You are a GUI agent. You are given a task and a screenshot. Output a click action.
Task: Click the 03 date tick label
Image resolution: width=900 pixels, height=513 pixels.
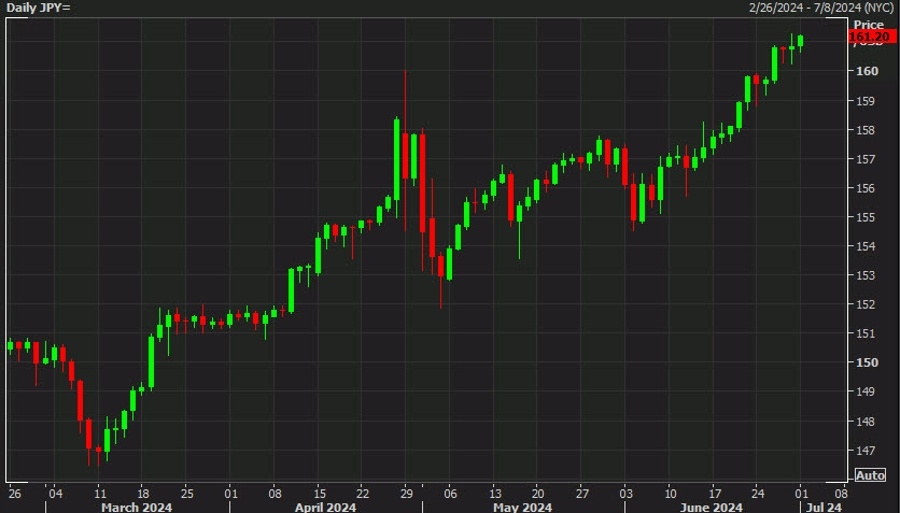tap(626, 493)
